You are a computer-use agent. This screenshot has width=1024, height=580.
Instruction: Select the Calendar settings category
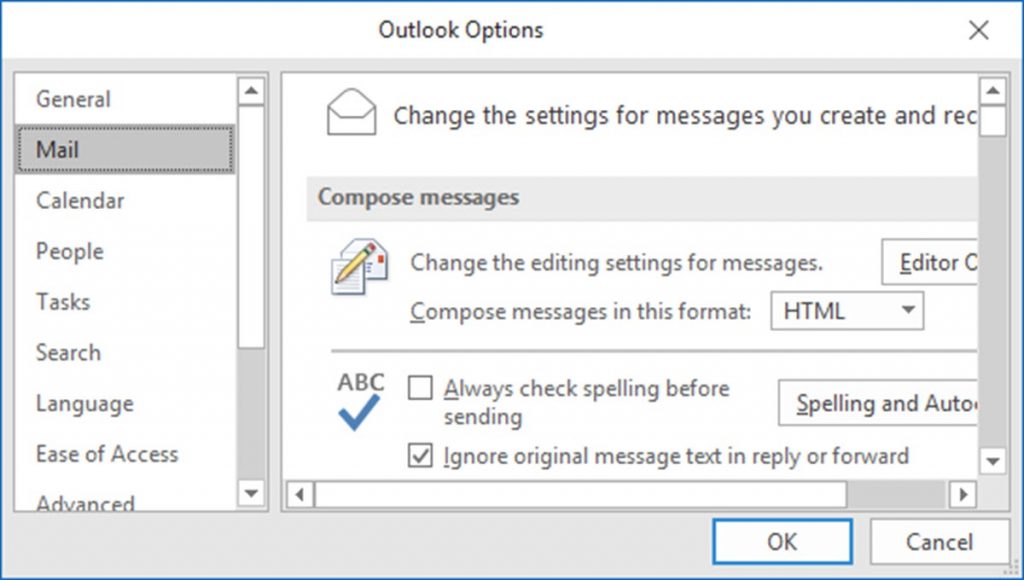point(79,201)
